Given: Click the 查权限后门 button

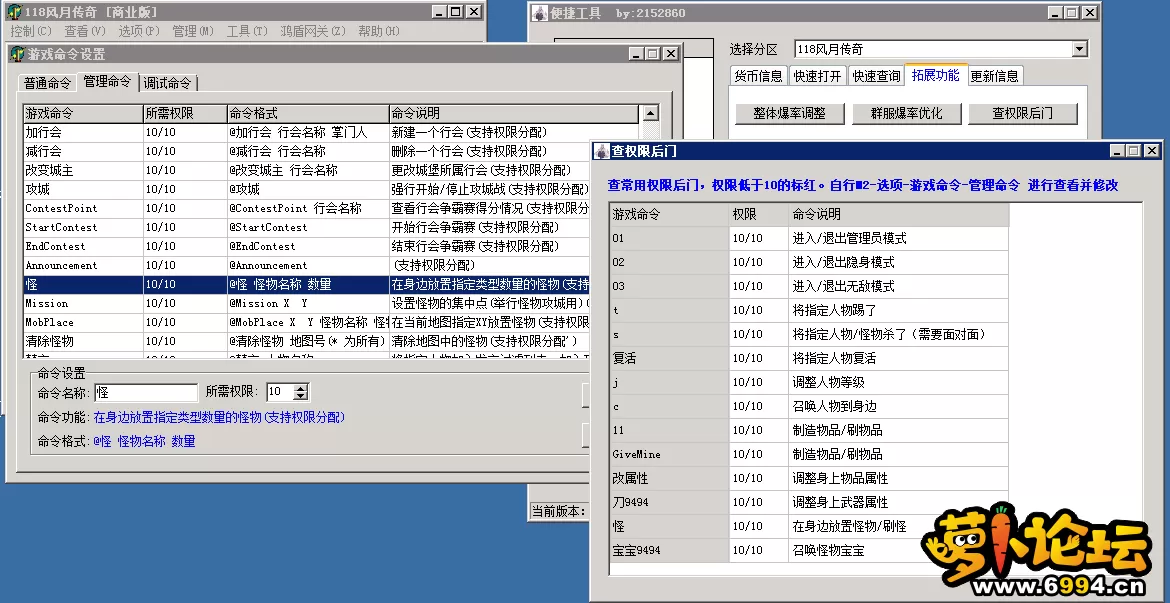Looking at the screenshot, I should 1022,113.
